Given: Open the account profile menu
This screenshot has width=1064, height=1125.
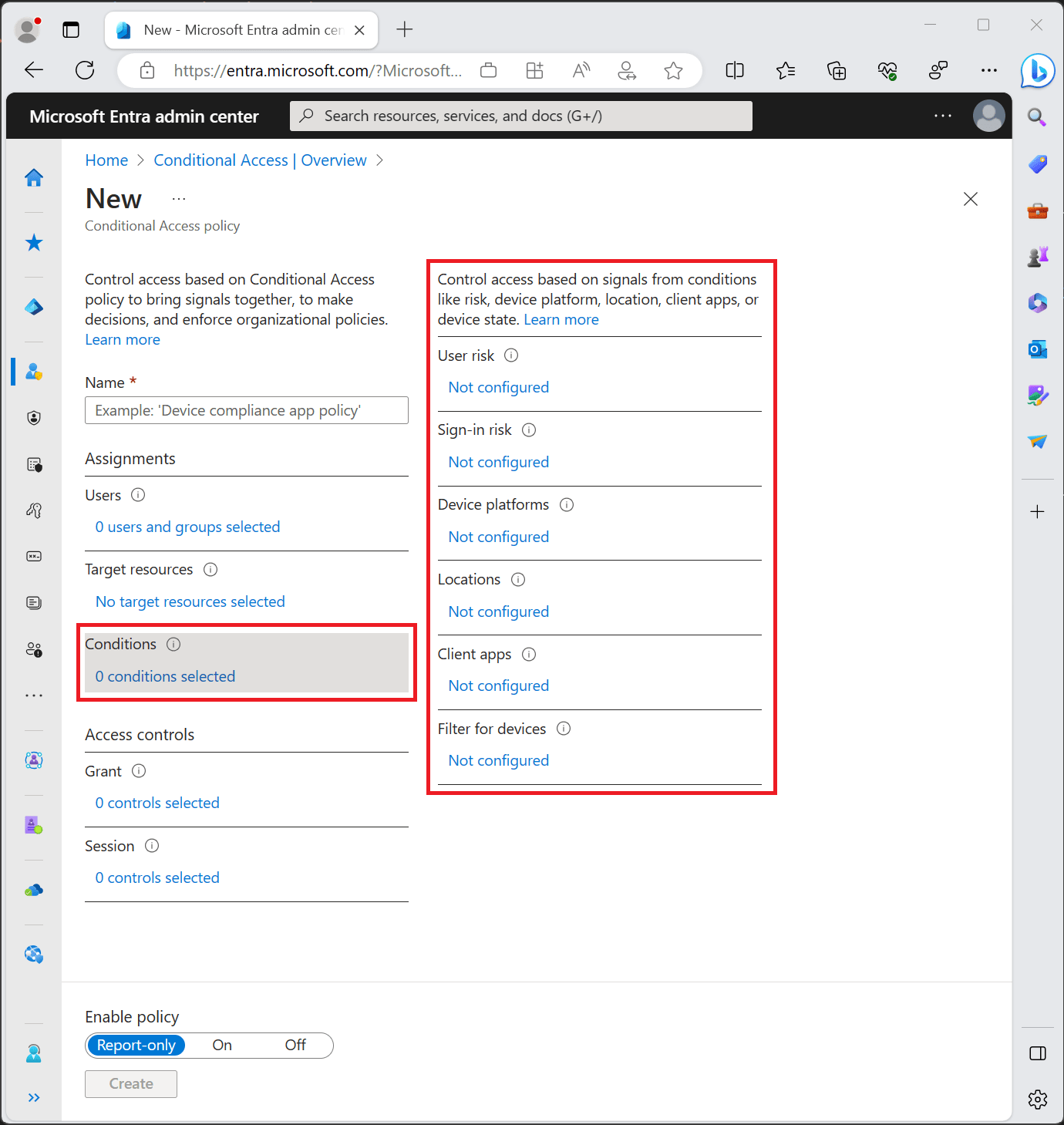Looking at the screenshot, I should click(x=989, y=116).
